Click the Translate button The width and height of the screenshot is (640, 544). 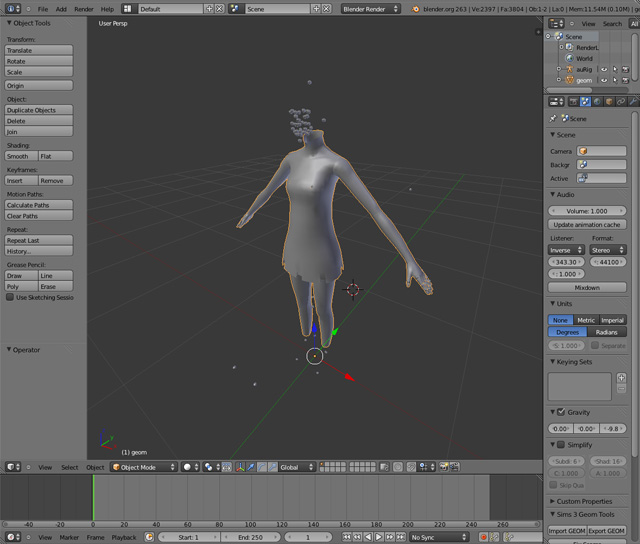pos(39,50)
